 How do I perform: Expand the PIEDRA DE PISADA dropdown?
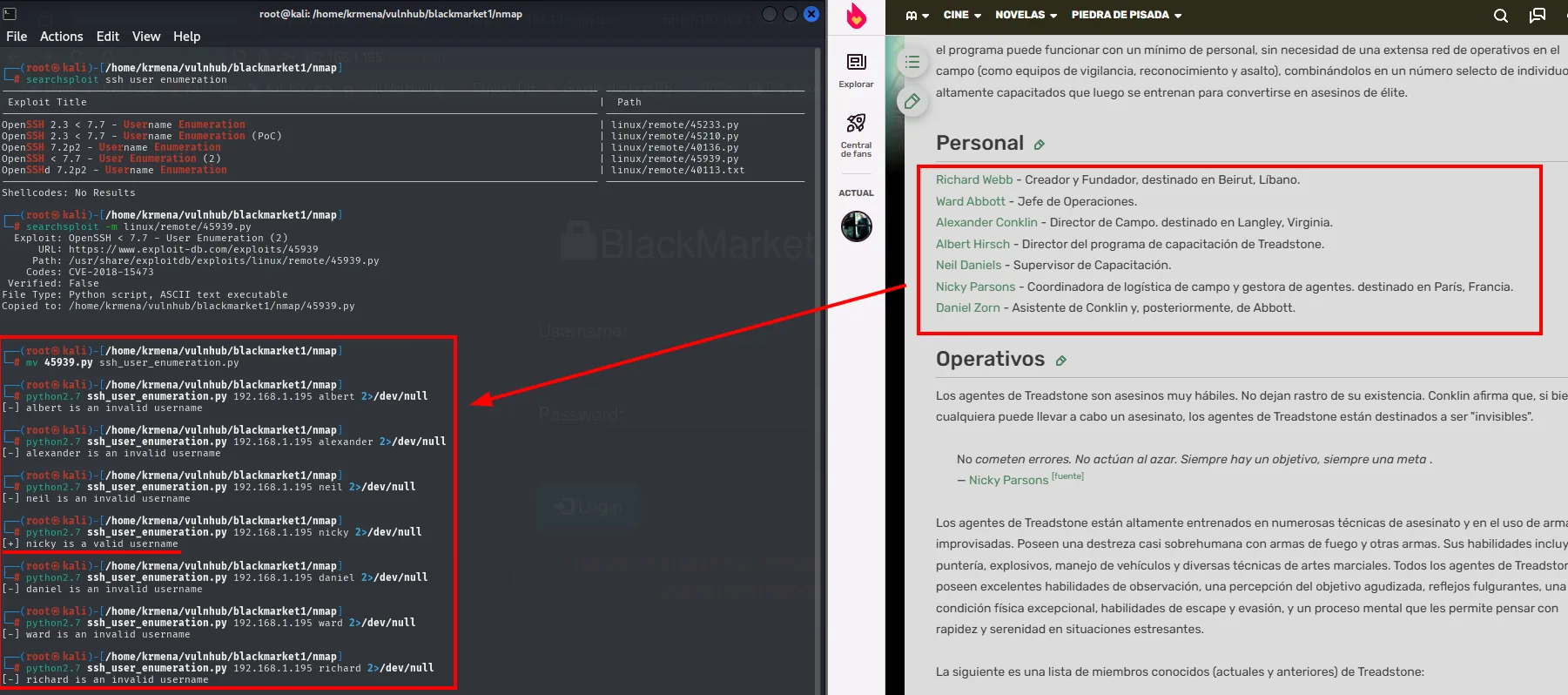pos(1127,15)
